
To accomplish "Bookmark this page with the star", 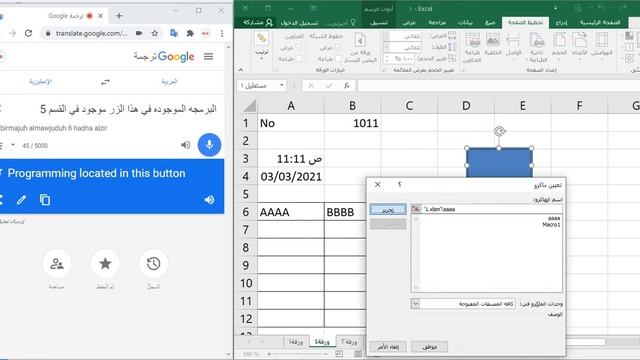I will 155,33.
